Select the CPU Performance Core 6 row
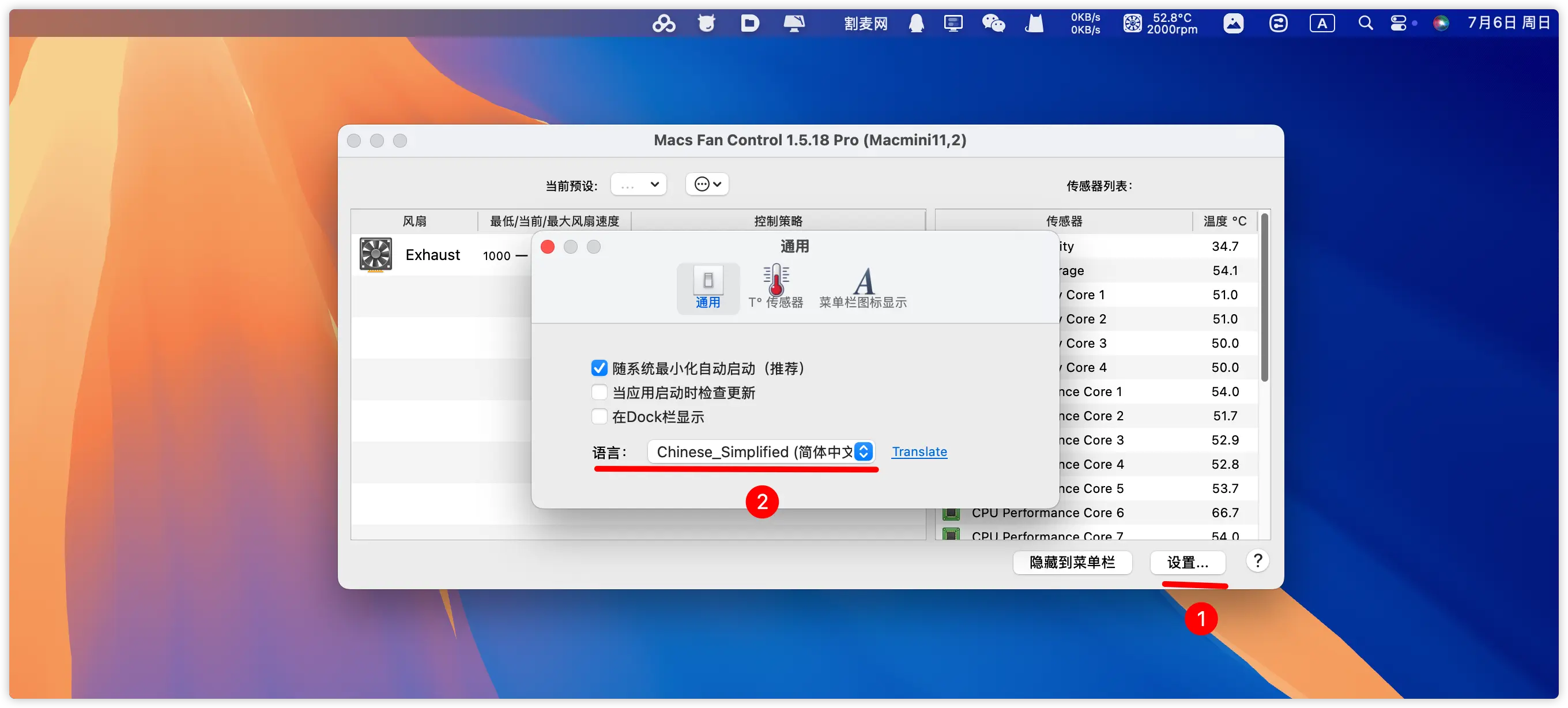 click(1096, 513)
